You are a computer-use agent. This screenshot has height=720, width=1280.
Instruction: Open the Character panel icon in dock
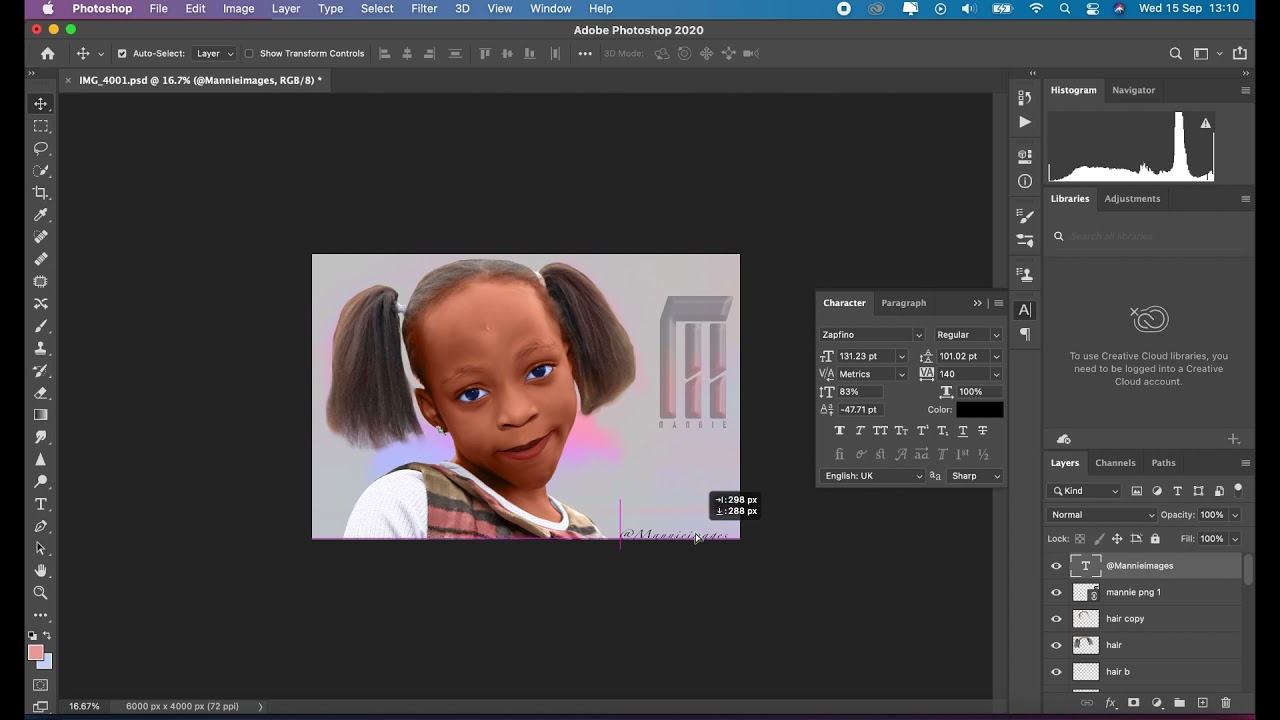tap(1025, 310)
